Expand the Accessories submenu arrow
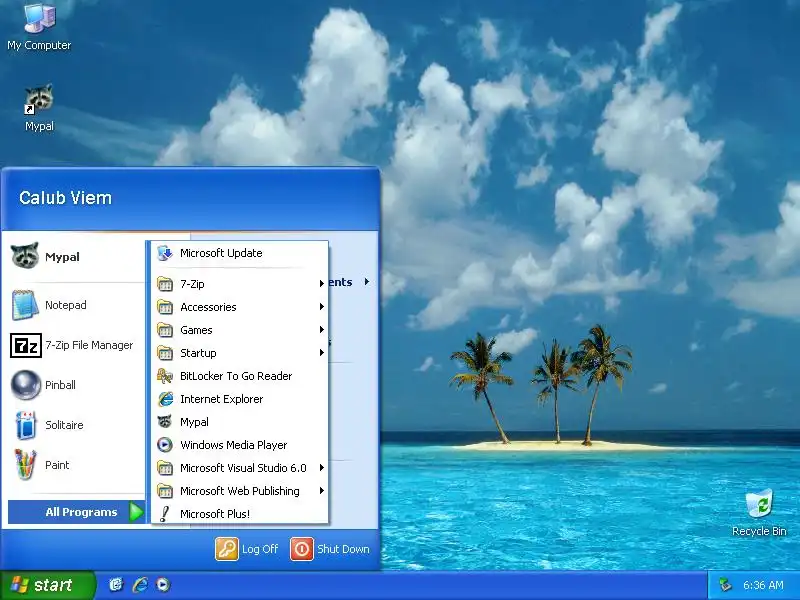Viewport: 800px width, 600px height. tap(321, 307)
